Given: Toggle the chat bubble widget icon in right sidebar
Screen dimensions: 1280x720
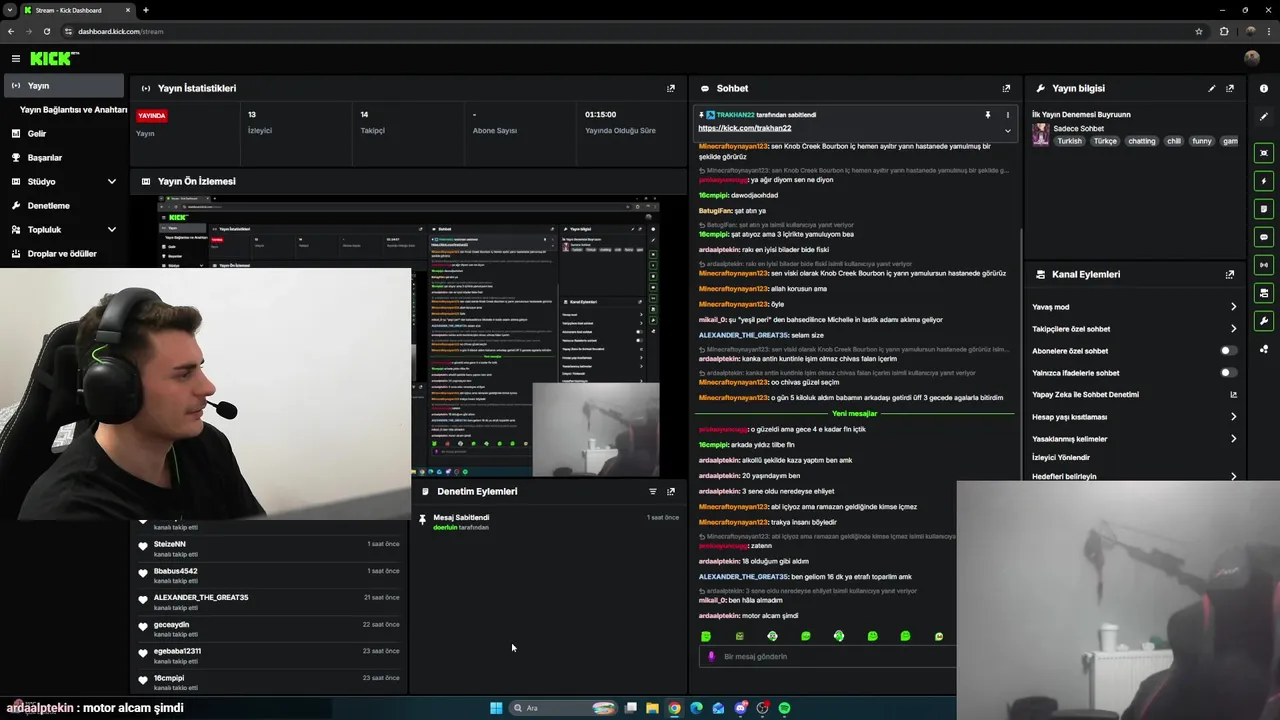Looking at the screenshot, I should pyautogui.click(x=1264, y=237).
